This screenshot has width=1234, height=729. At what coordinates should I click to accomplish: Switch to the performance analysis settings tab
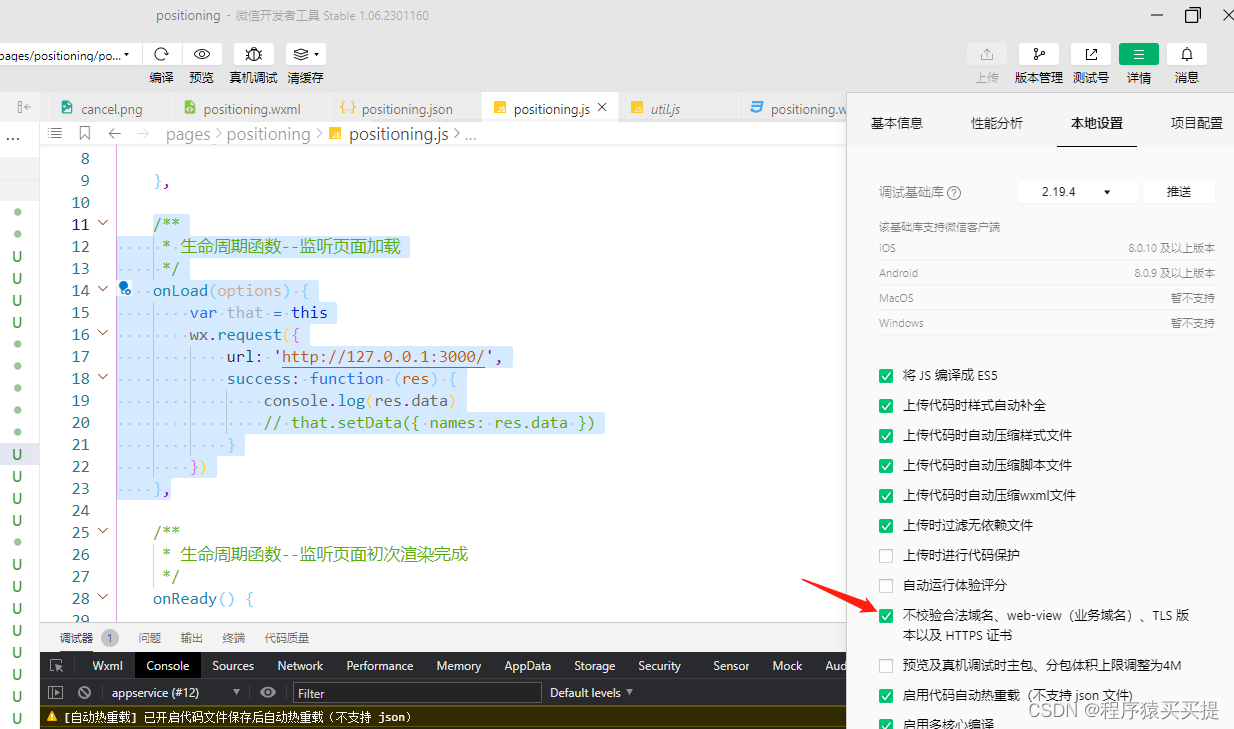coord(996,123)
